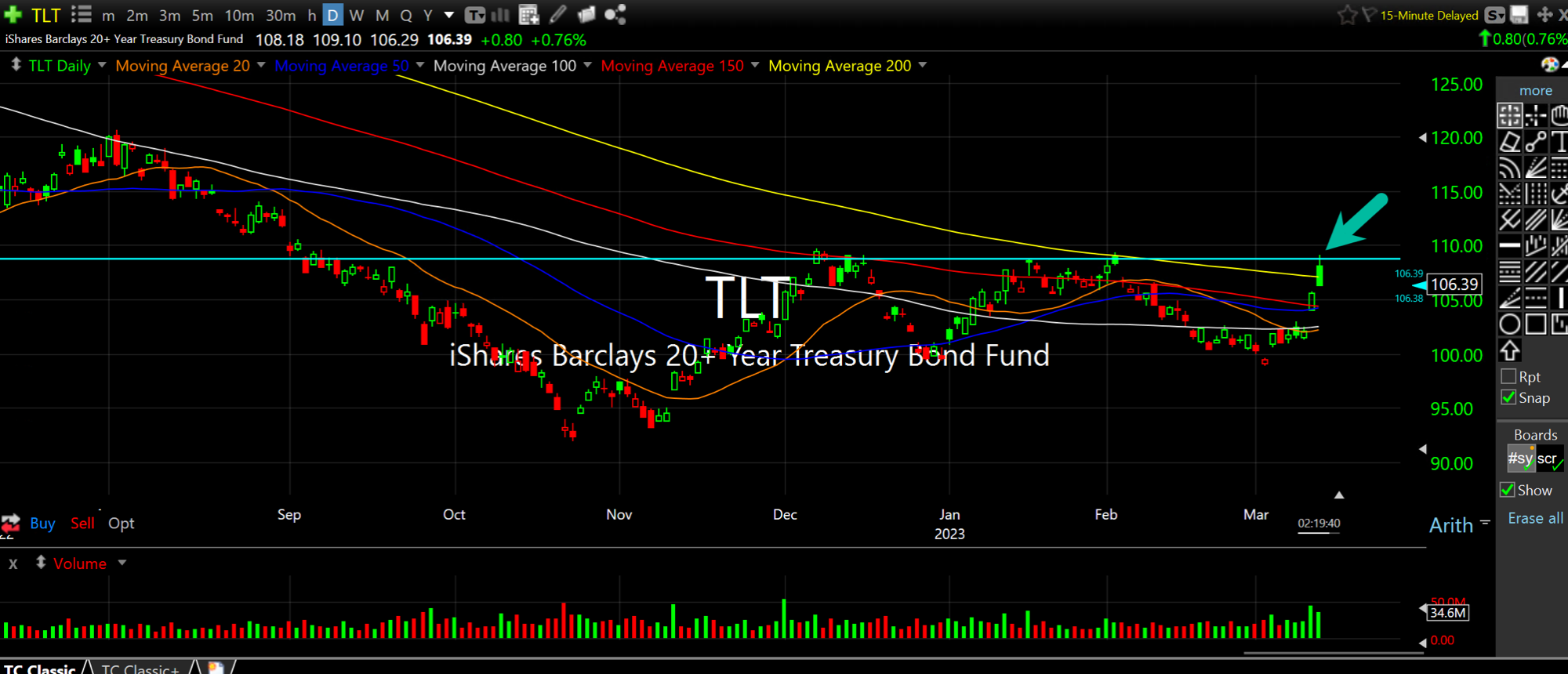Select the eraser drawing tool
Image resolution: width=1568 pixels, height=674 pixels.
pos(1509,142)
